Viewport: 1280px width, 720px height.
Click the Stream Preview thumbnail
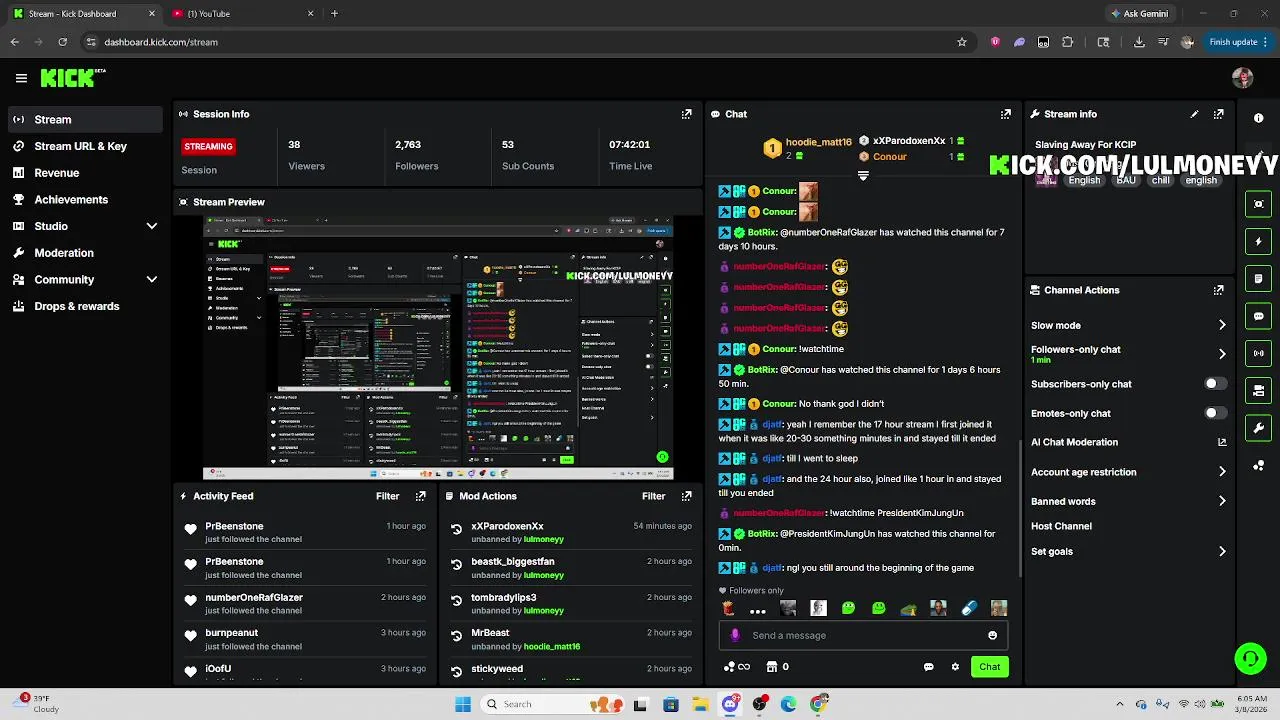(x=438, y=348)
